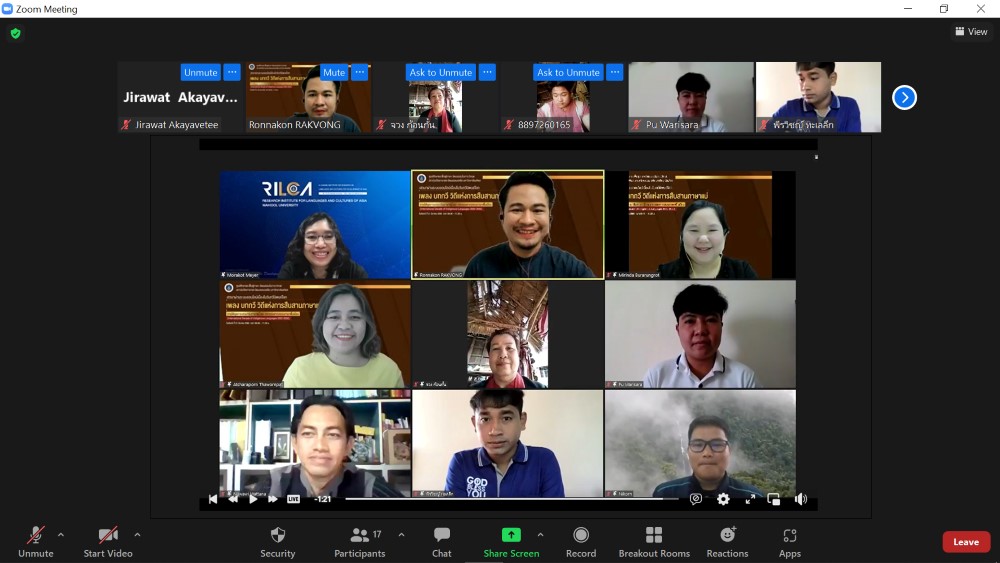Leave the meeting

pos(965,542)
